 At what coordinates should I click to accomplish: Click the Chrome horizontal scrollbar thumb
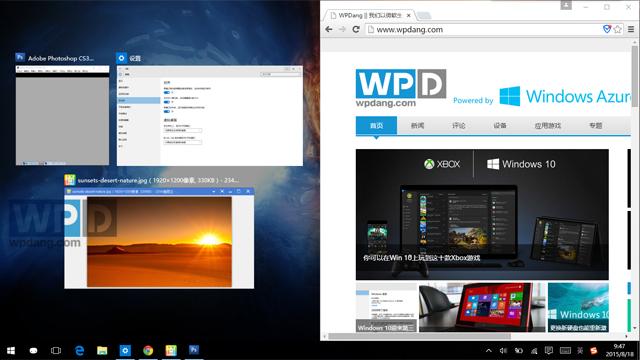[420, 336]
